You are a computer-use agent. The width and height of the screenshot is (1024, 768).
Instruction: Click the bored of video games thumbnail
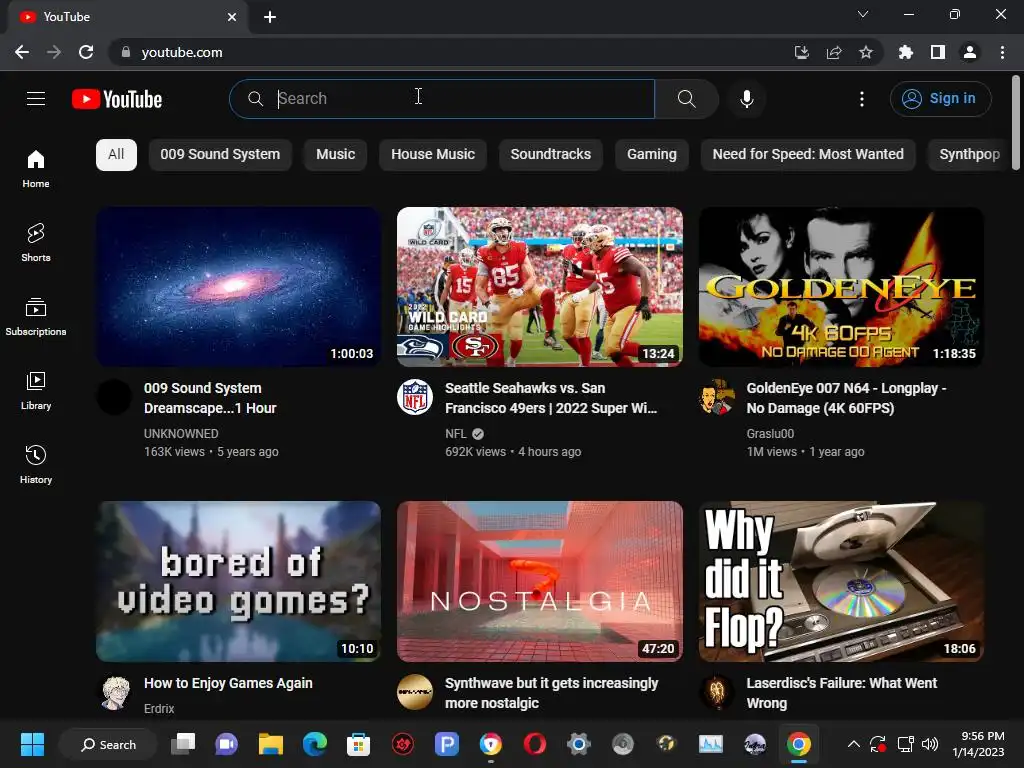coord(238,581)
